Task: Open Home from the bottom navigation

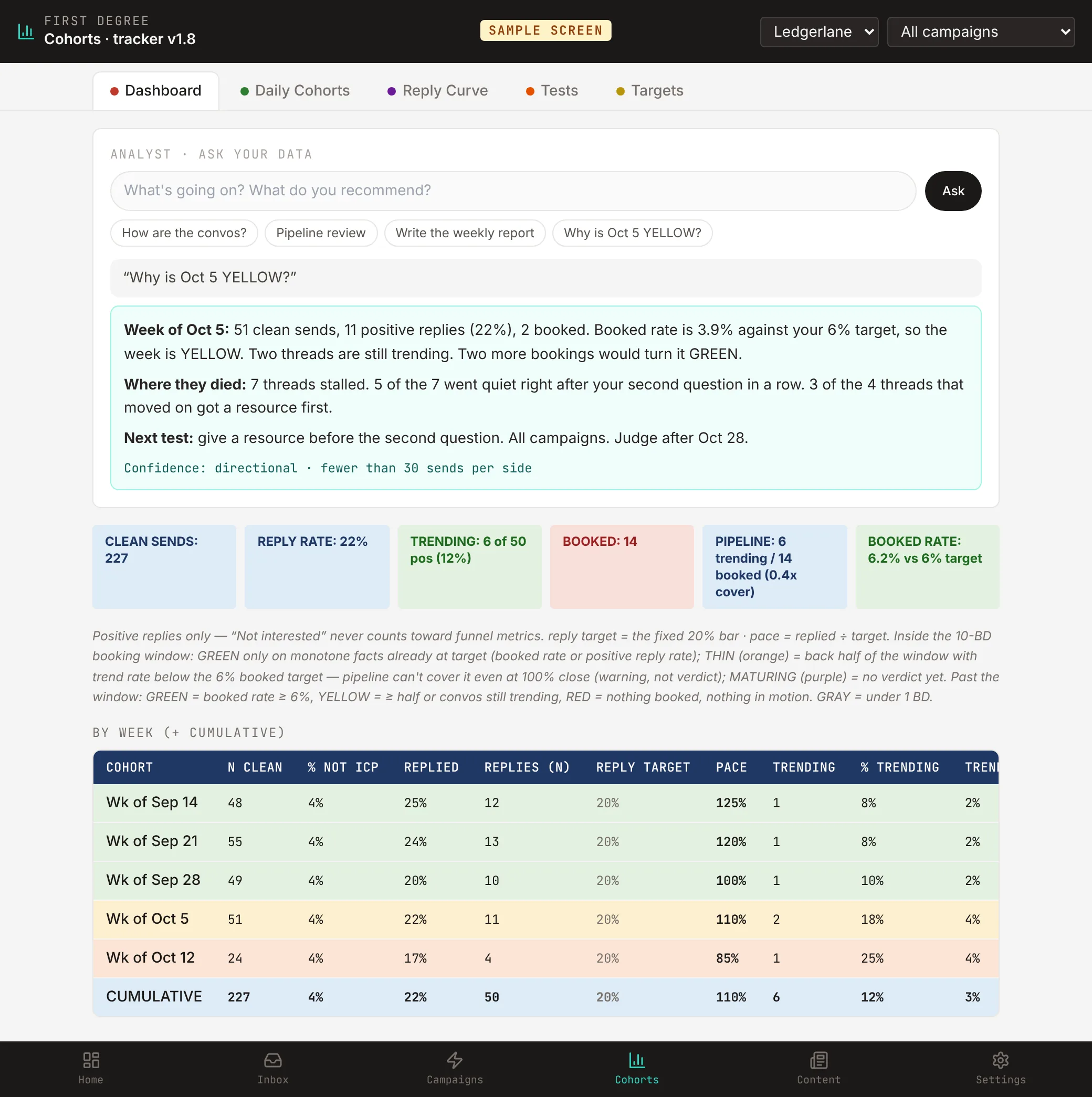Action: click(x=91, y=1068)
